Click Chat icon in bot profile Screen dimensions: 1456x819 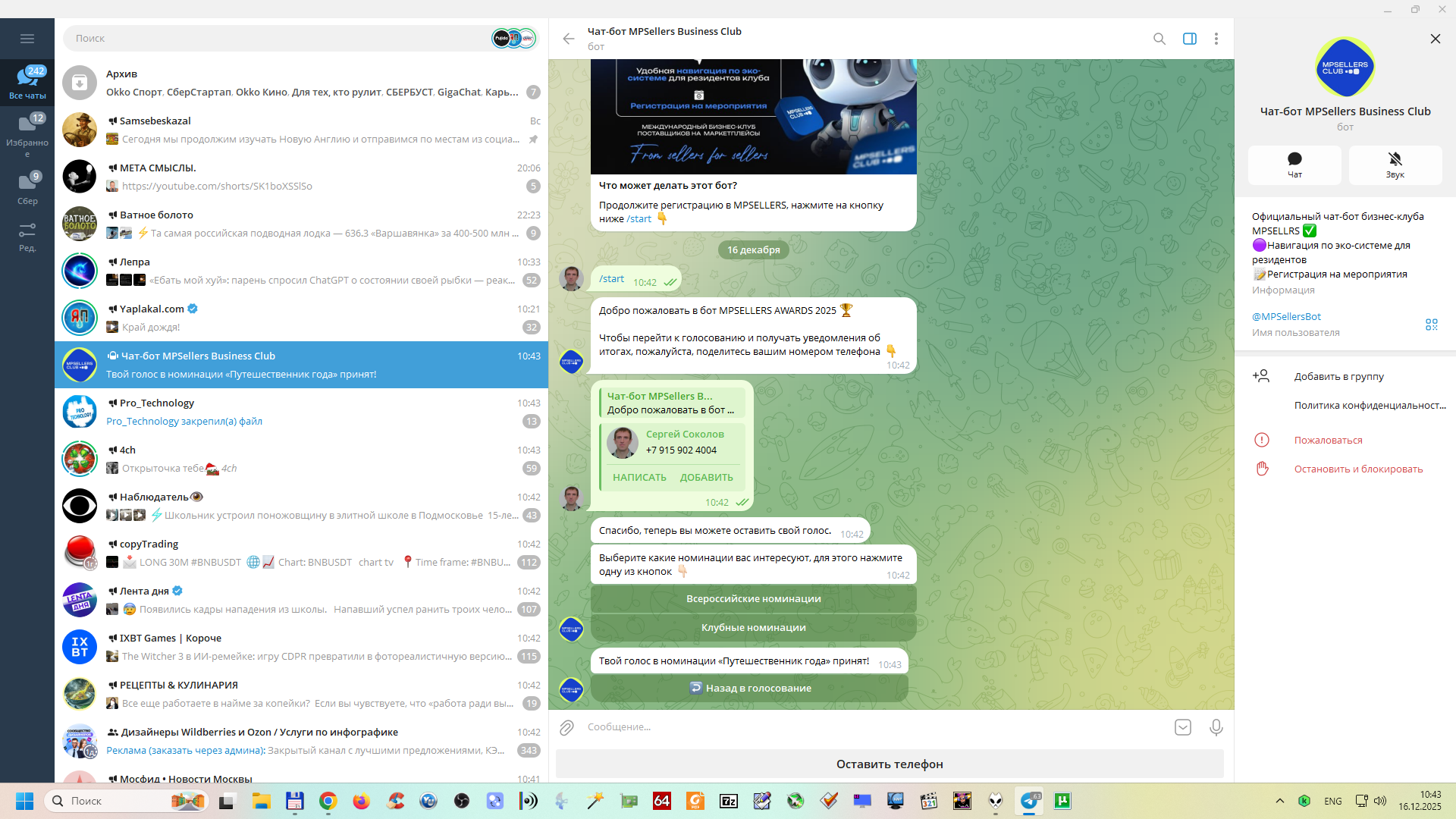coord(1294,165)
